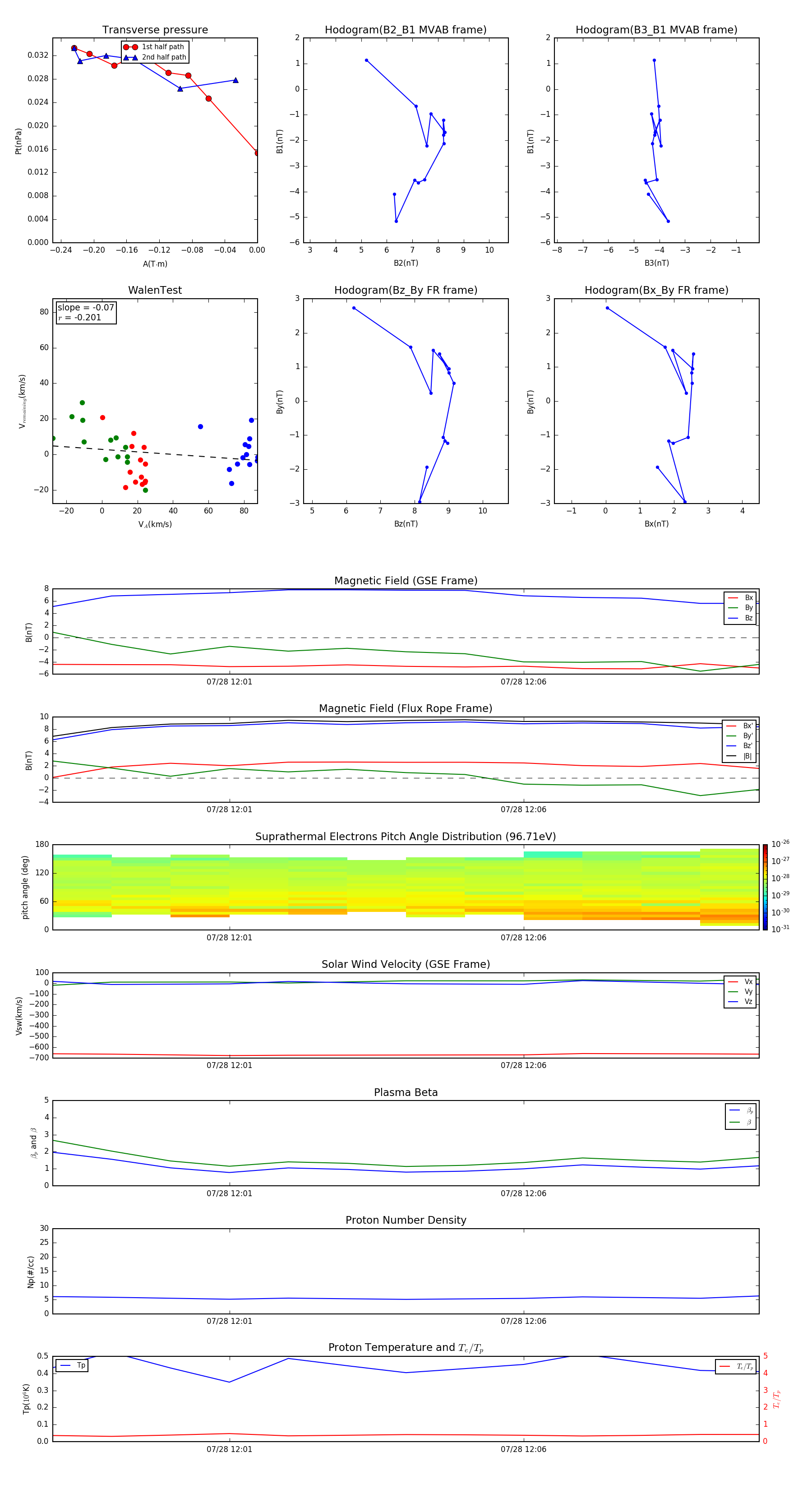Click the 'Hodogram(B3_B1 MVAB frame)' title

click(x=656, y=30)
